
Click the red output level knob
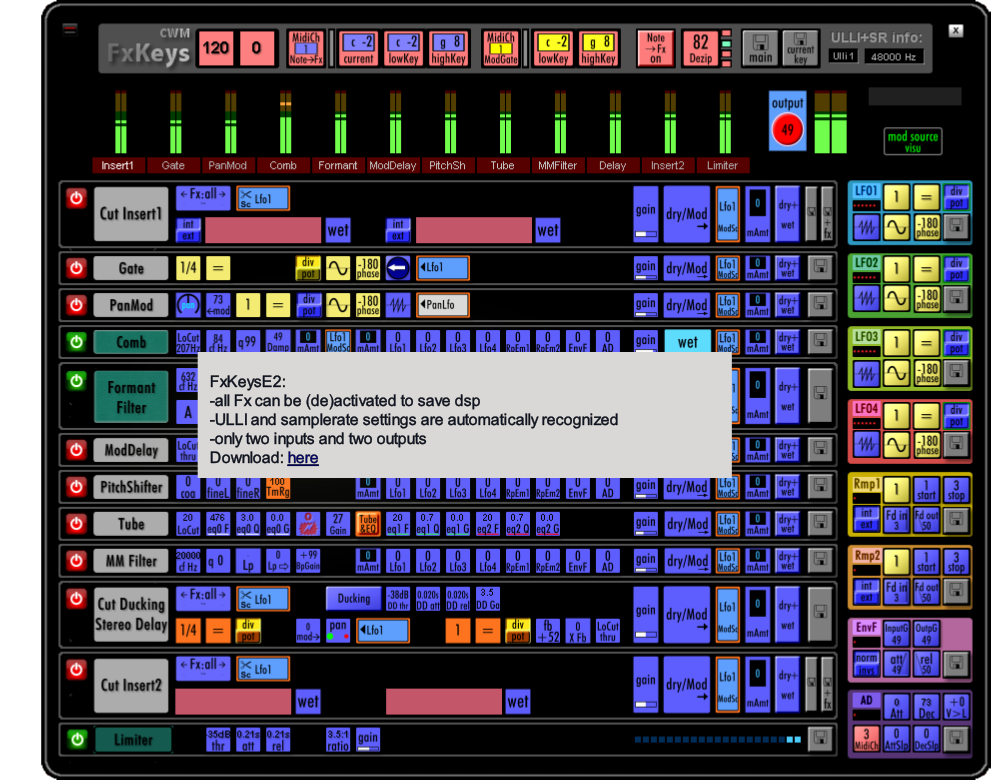coord(788,130)
